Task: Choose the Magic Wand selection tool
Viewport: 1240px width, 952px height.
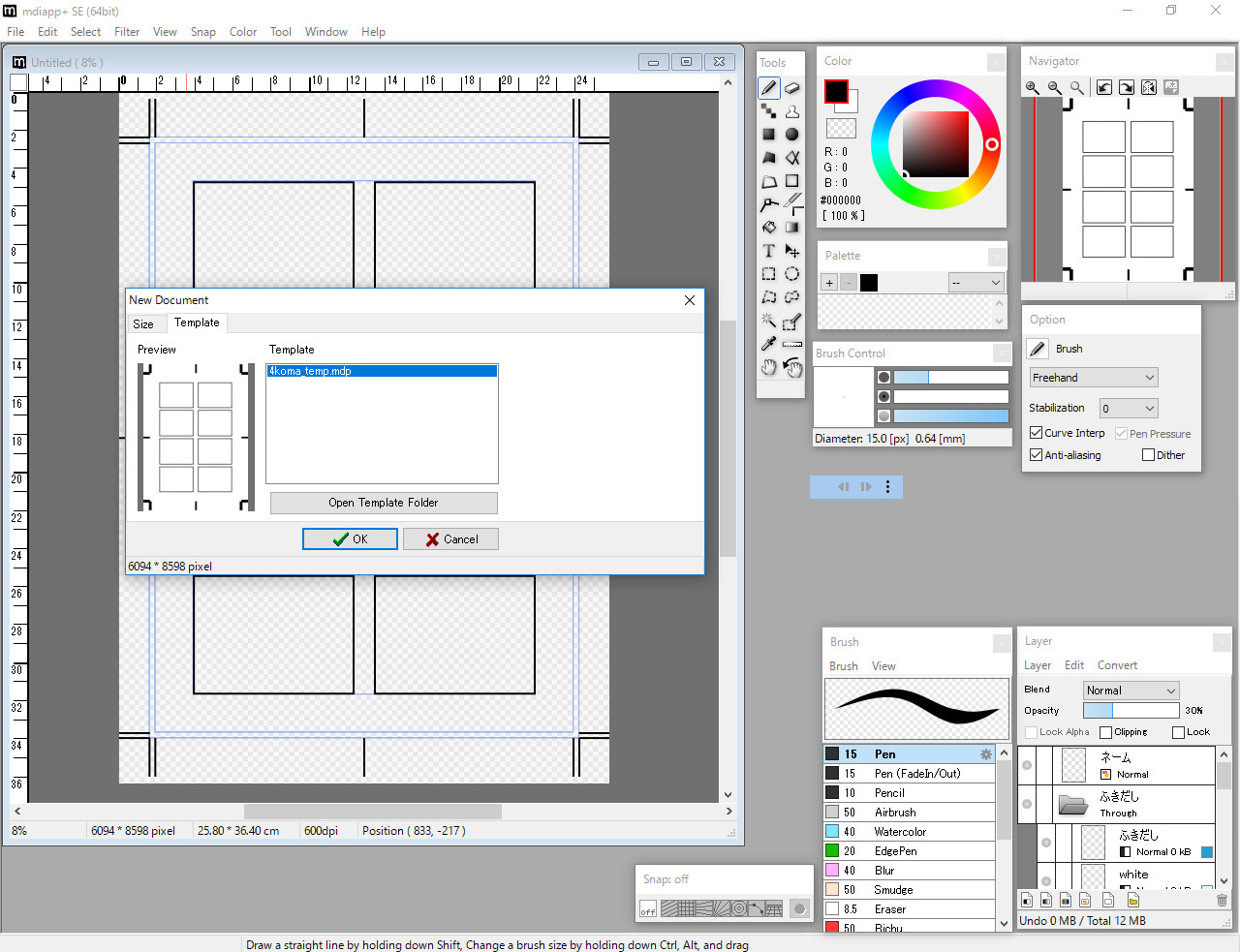Action: point(768,321)
